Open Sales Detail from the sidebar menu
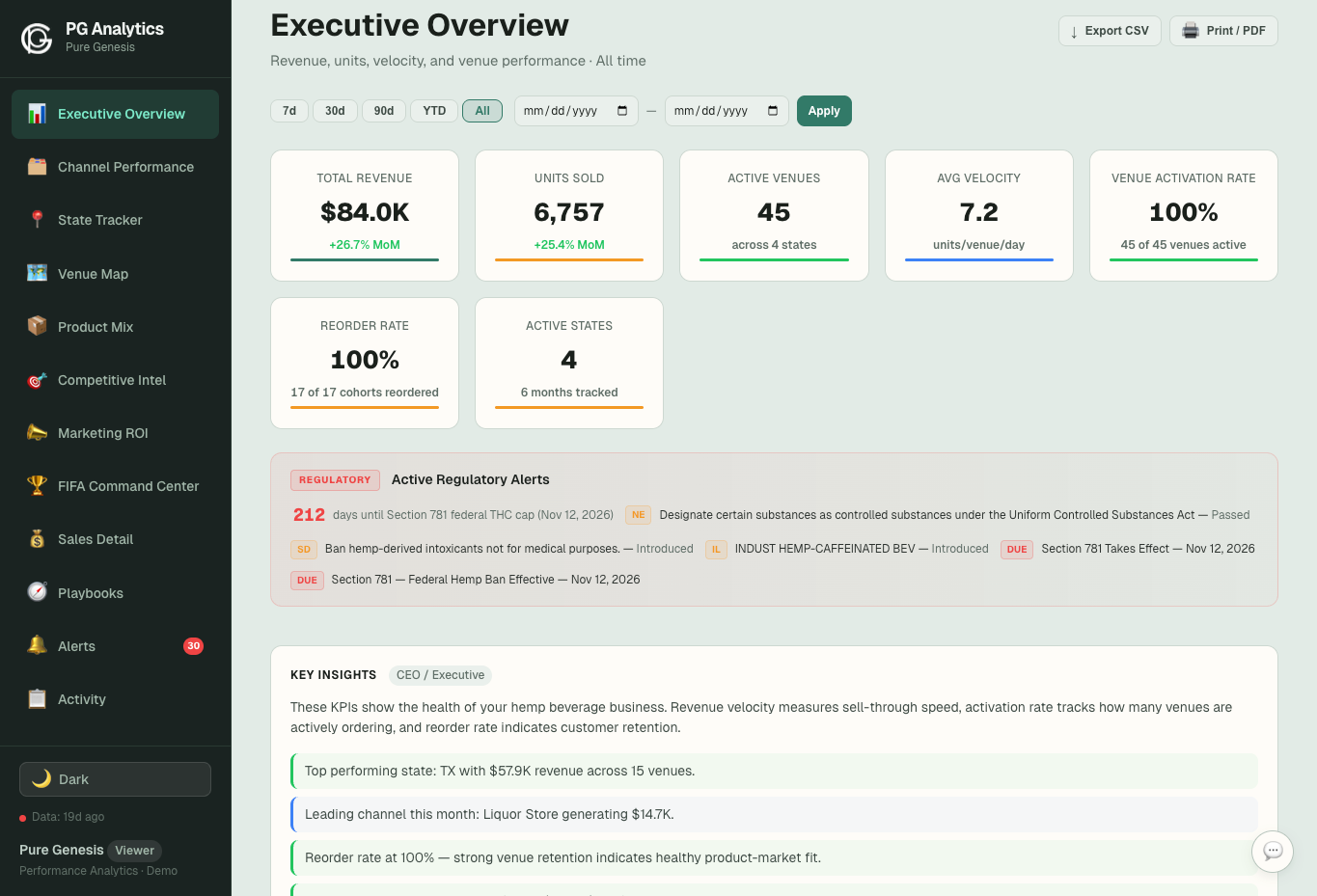The height and width of the screenshot is (896, 1317). tap(35, 538)
